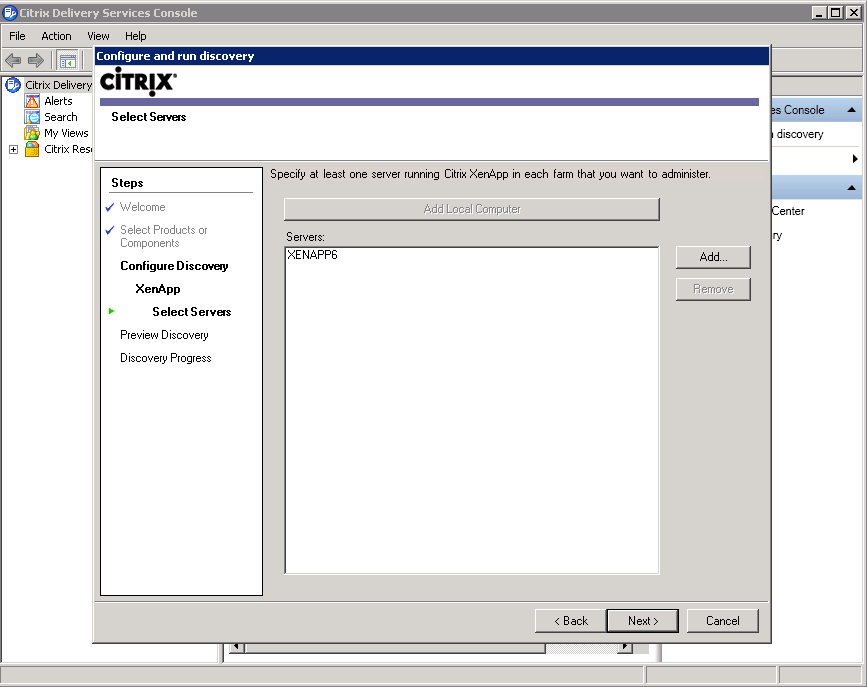The height and width of the screenshot is (687, 867).
Task: Proceed with the Next button
Action: click(x=643, y=621)
